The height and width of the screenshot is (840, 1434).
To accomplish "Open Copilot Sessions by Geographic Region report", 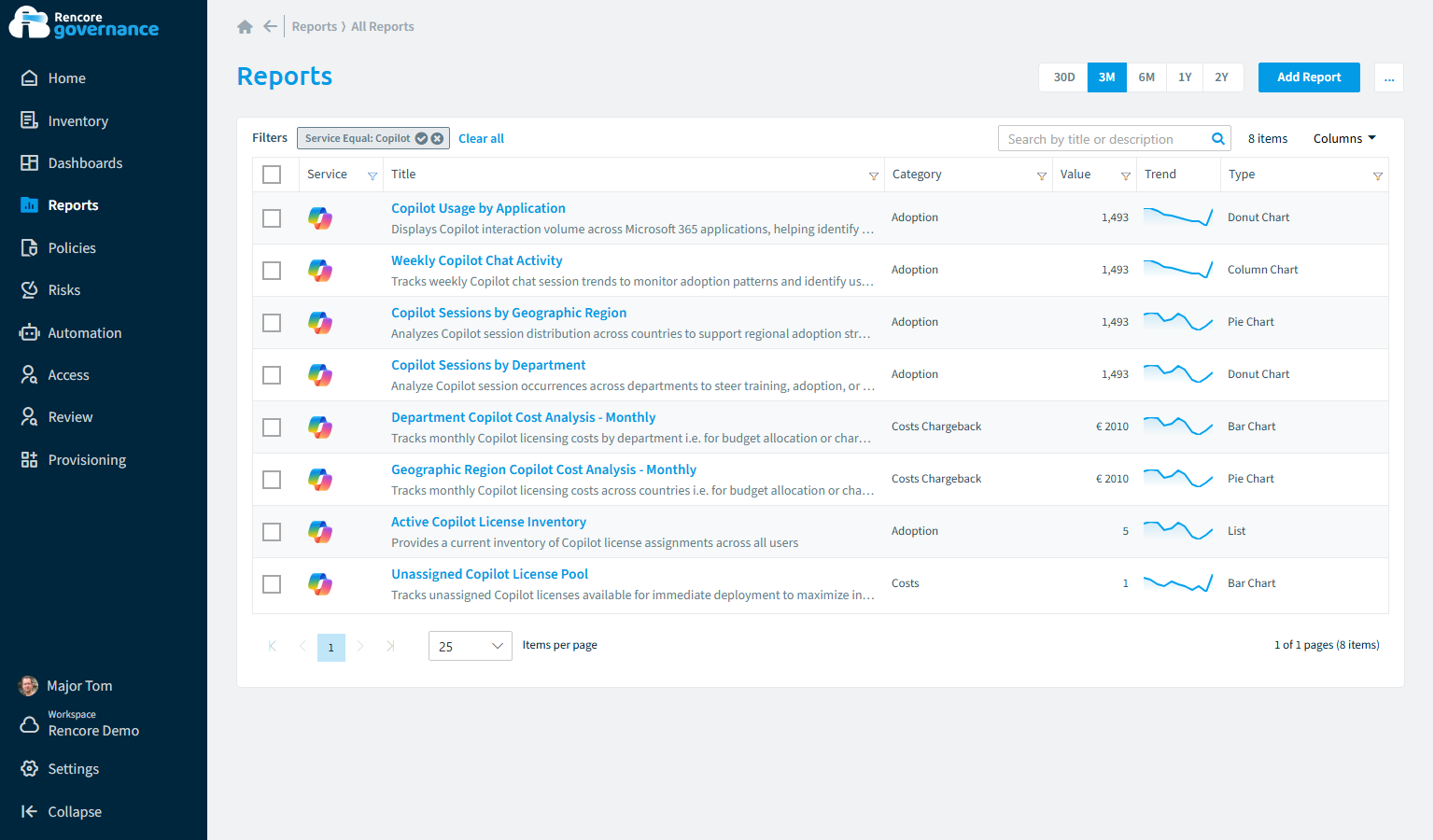I will 509,313.
